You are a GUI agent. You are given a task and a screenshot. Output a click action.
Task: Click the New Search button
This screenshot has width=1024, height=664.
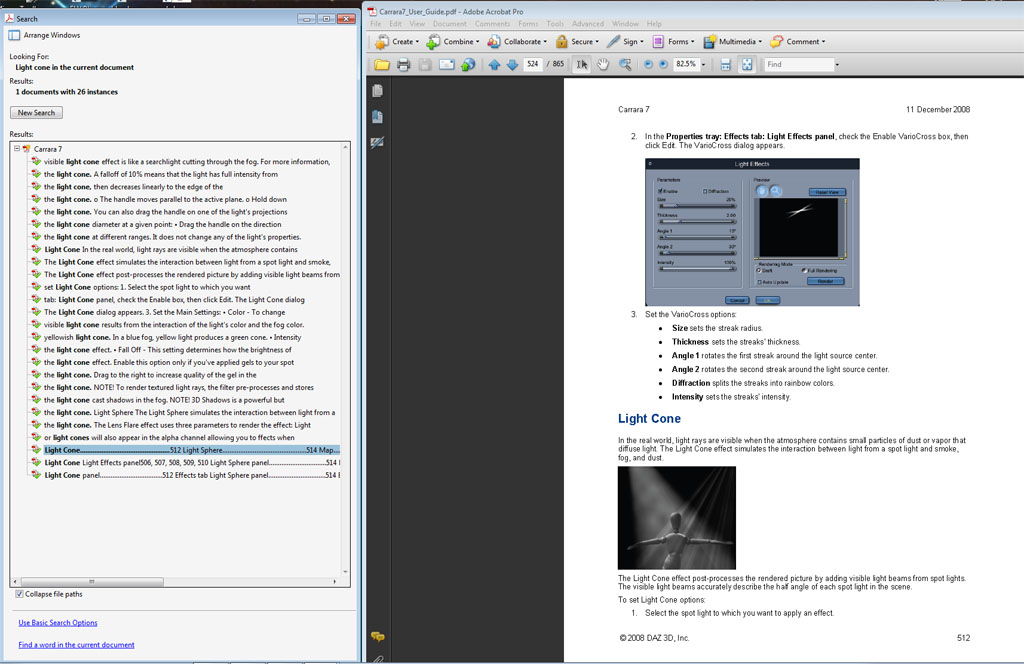point(36,113)
